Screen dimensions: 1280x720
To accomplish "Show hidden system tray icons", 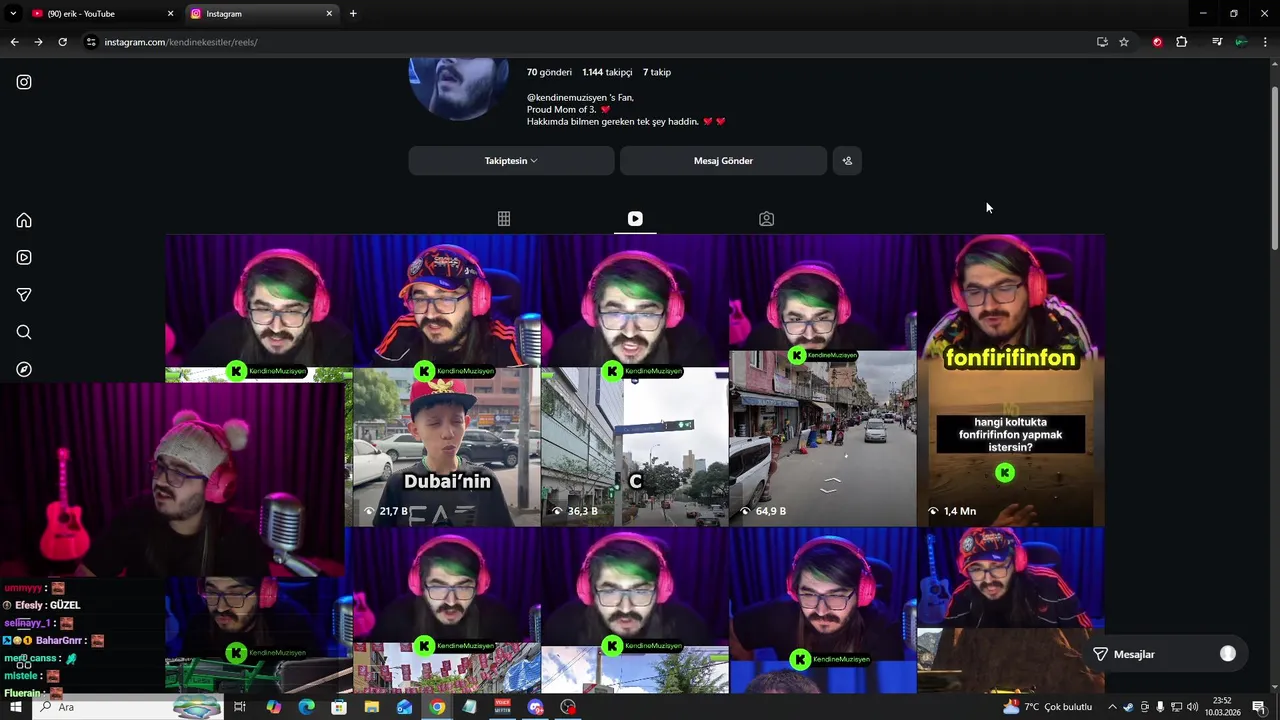I will point(1112,707).
